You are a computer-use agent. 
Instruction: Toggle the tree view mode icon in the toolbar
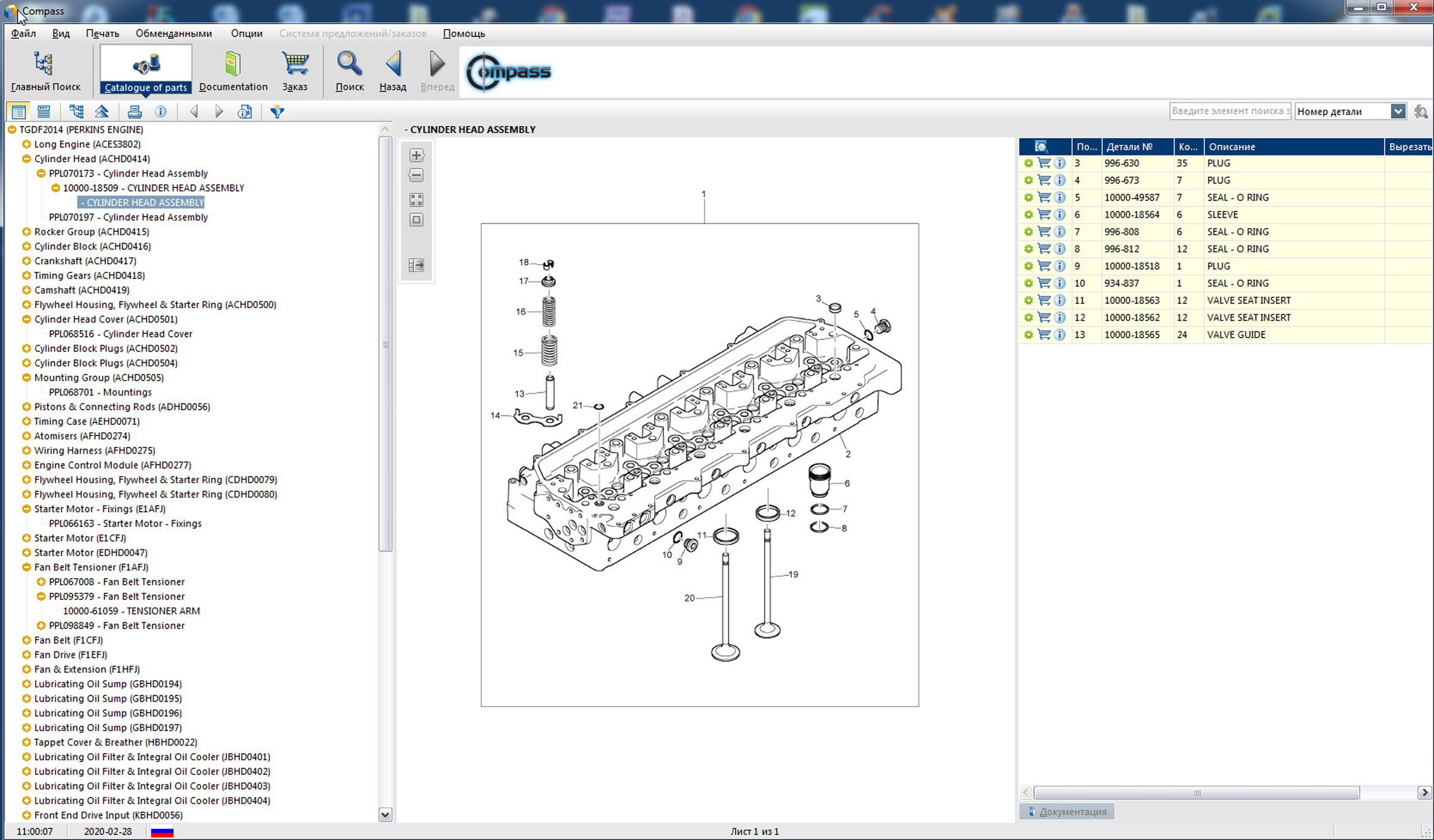(x=76, y=111)
